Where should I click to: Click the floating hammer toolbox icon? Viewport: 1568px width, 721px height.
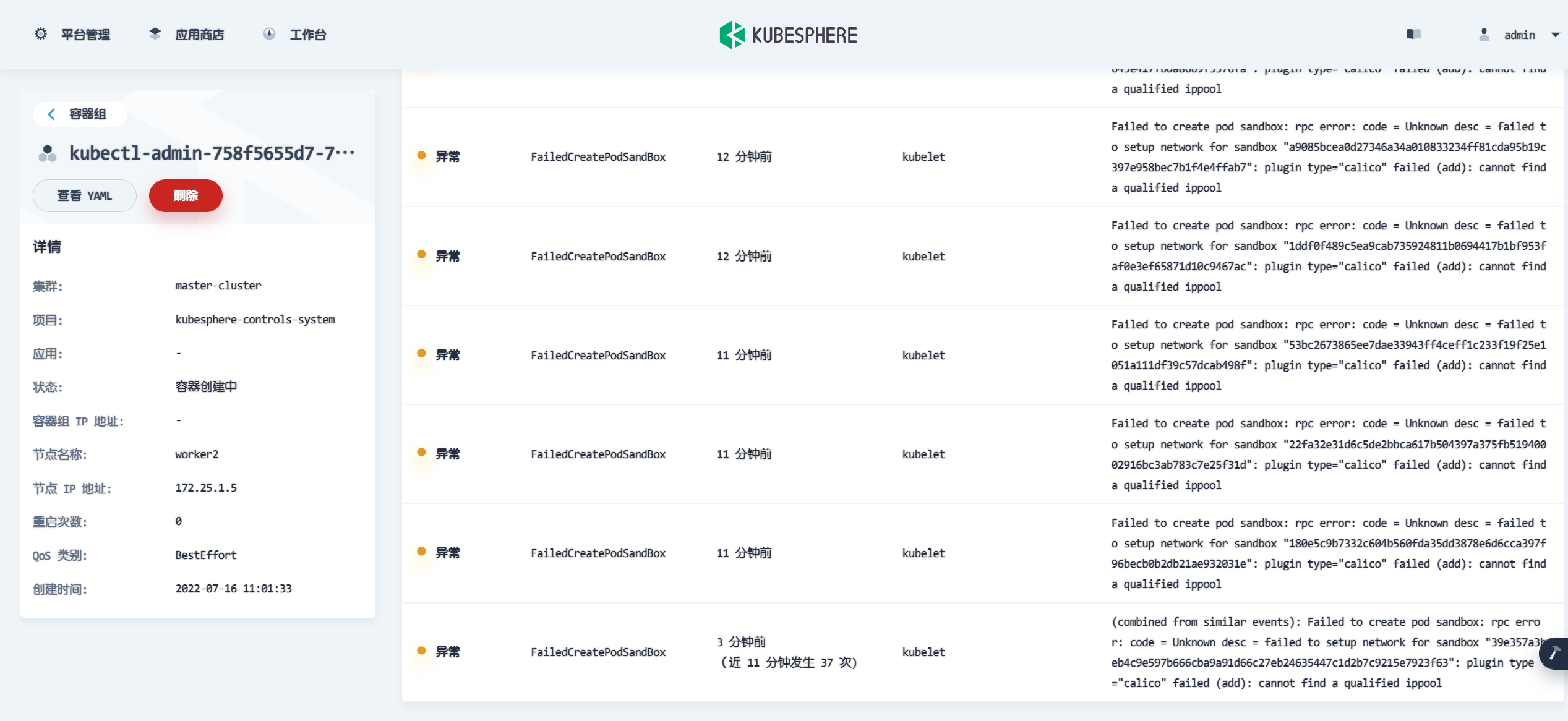[1554, 653]
